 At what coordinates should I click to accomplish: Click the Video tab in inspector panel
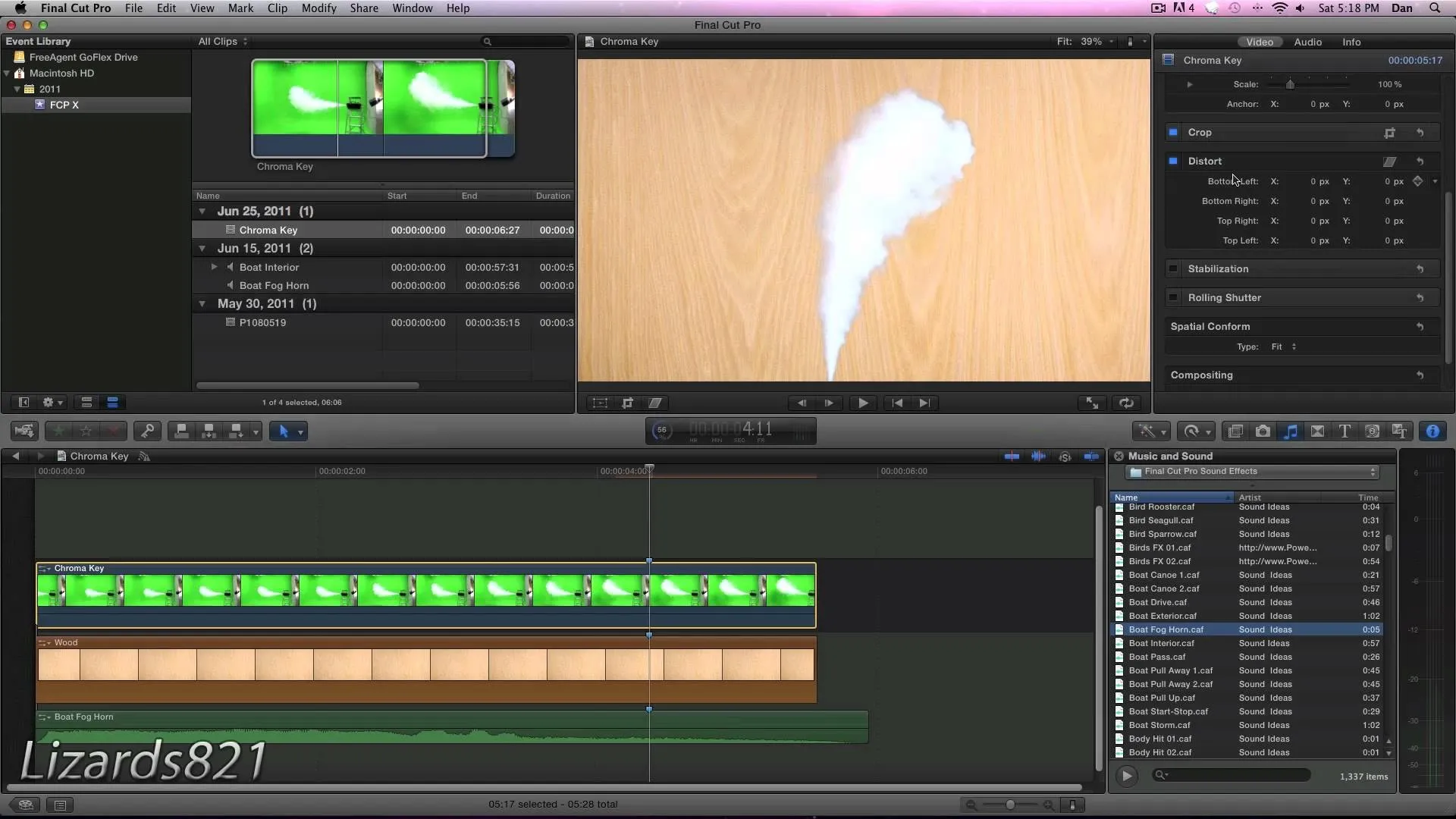click(1258, 41)
